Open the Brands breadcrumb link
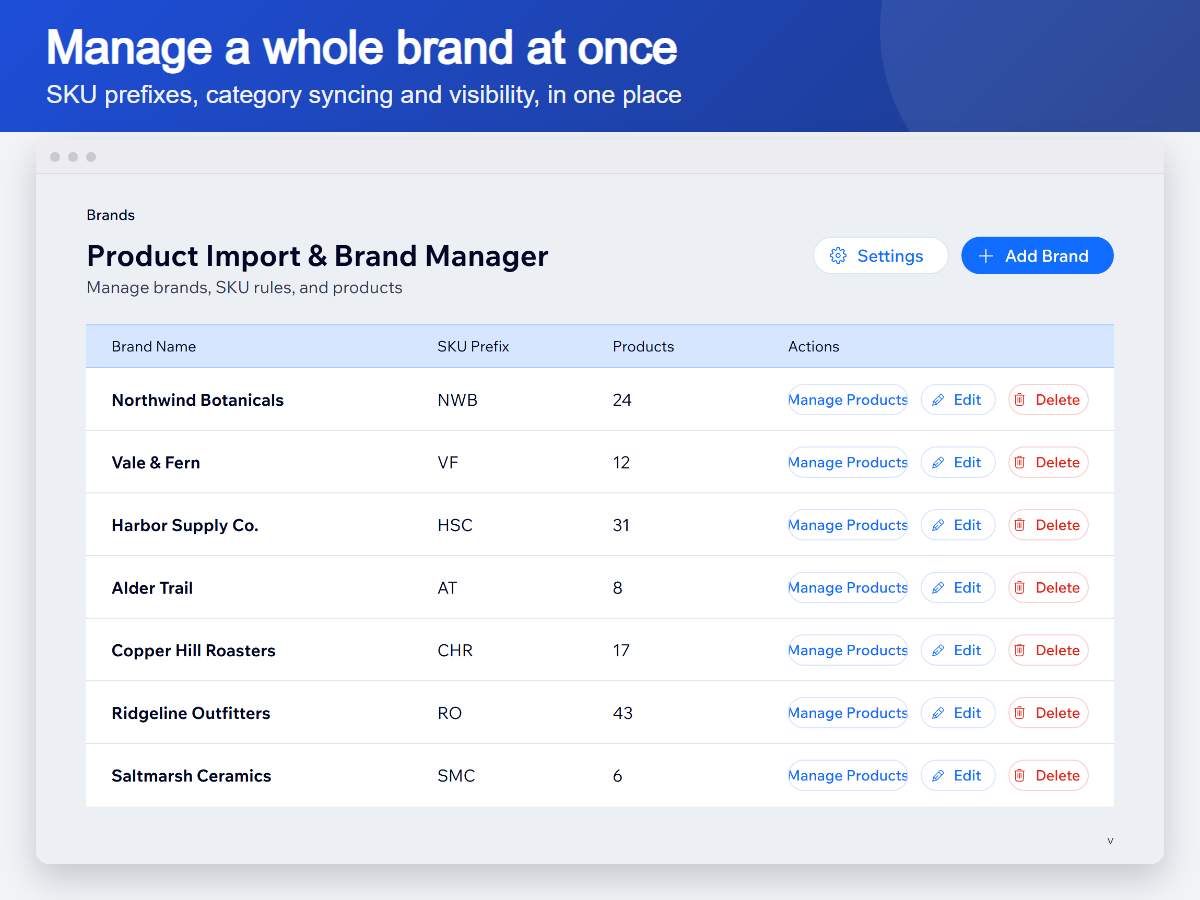 [x=111, y=215]
